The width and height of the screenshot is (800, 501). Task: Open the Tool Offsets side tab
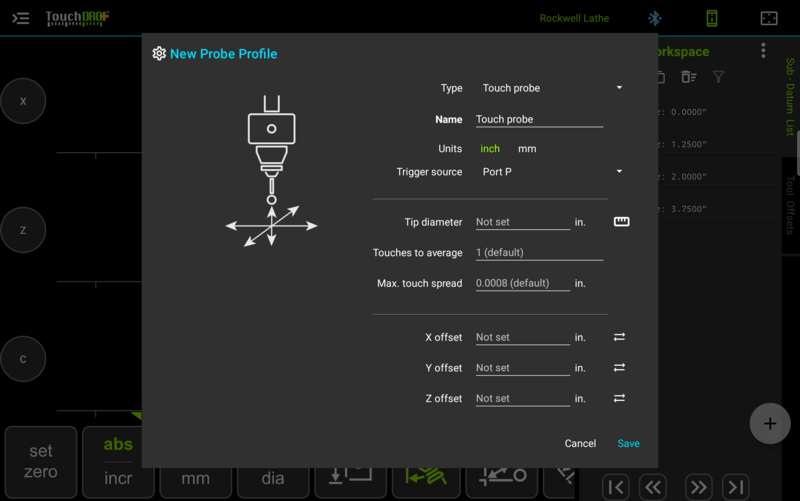tap(790, 205)
